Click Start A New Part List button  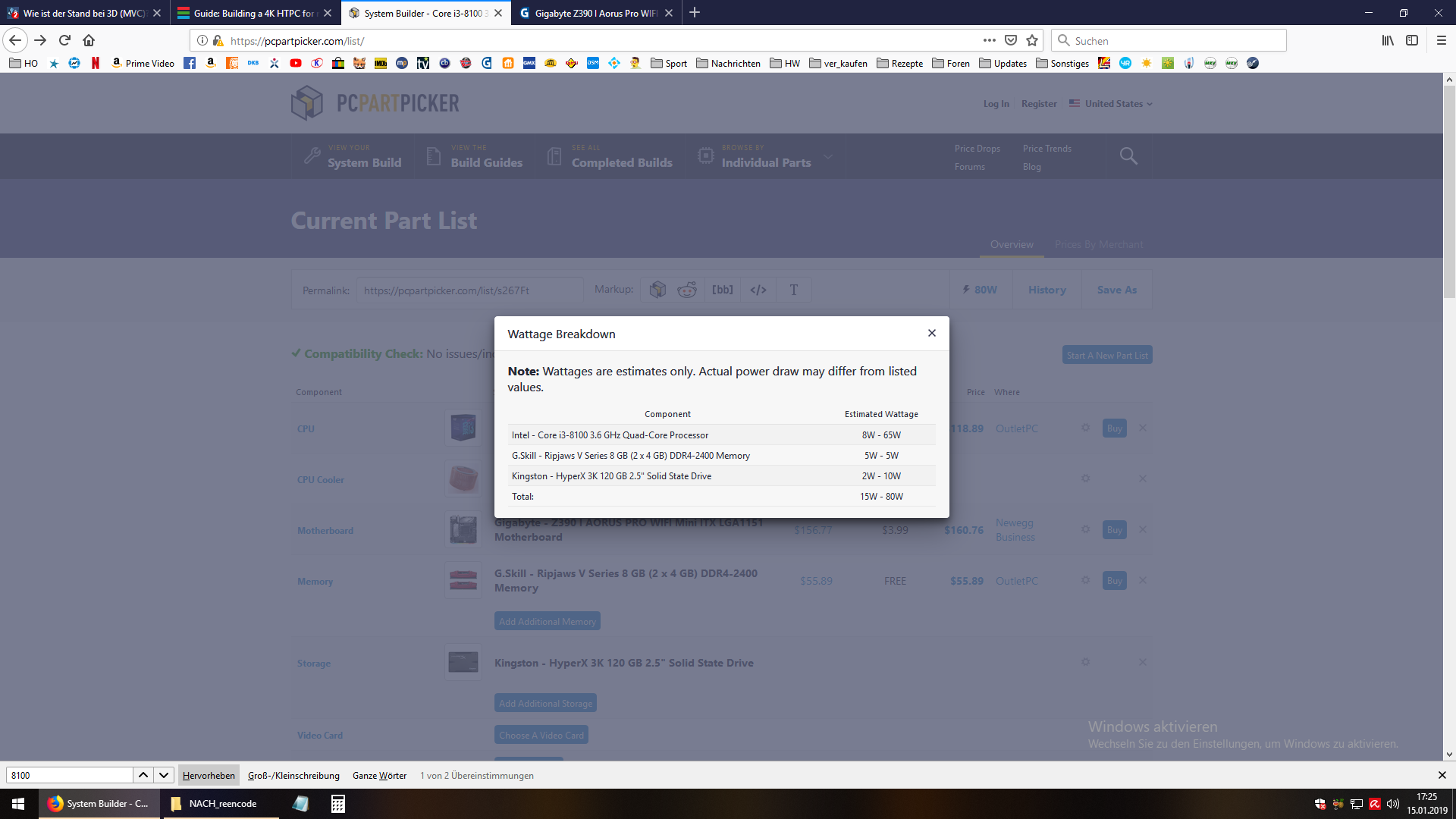coord(1107,355)
